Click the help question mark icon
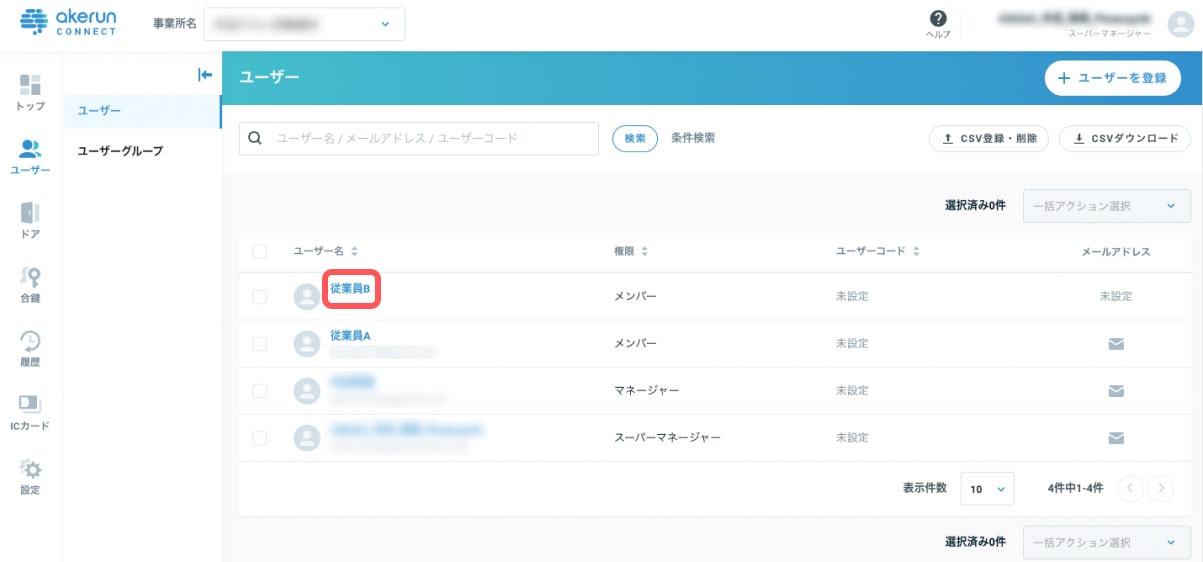Screen dimensions: 1203x562 click(937, 19)
